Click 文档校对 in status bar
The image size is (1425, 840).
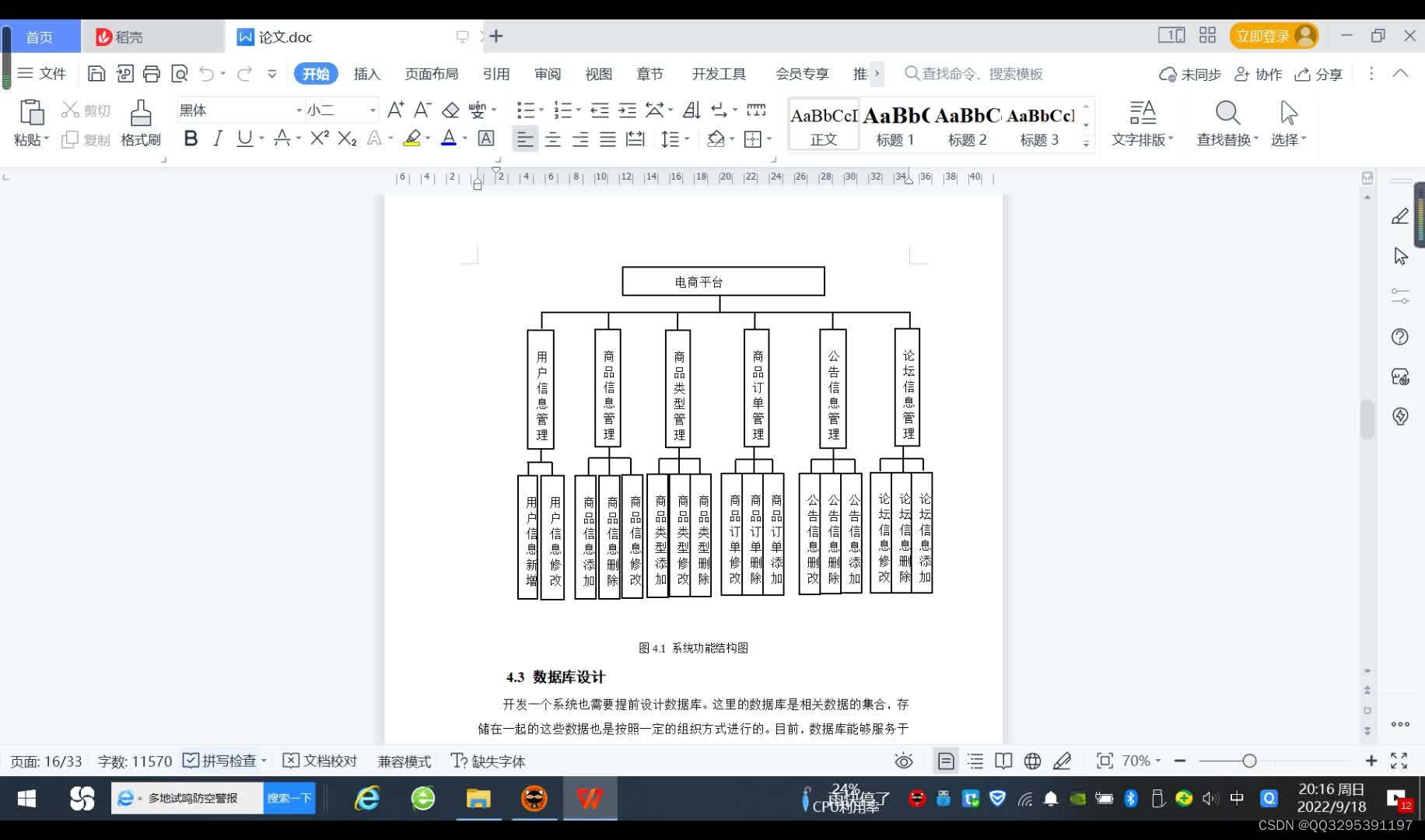[320, 761]
